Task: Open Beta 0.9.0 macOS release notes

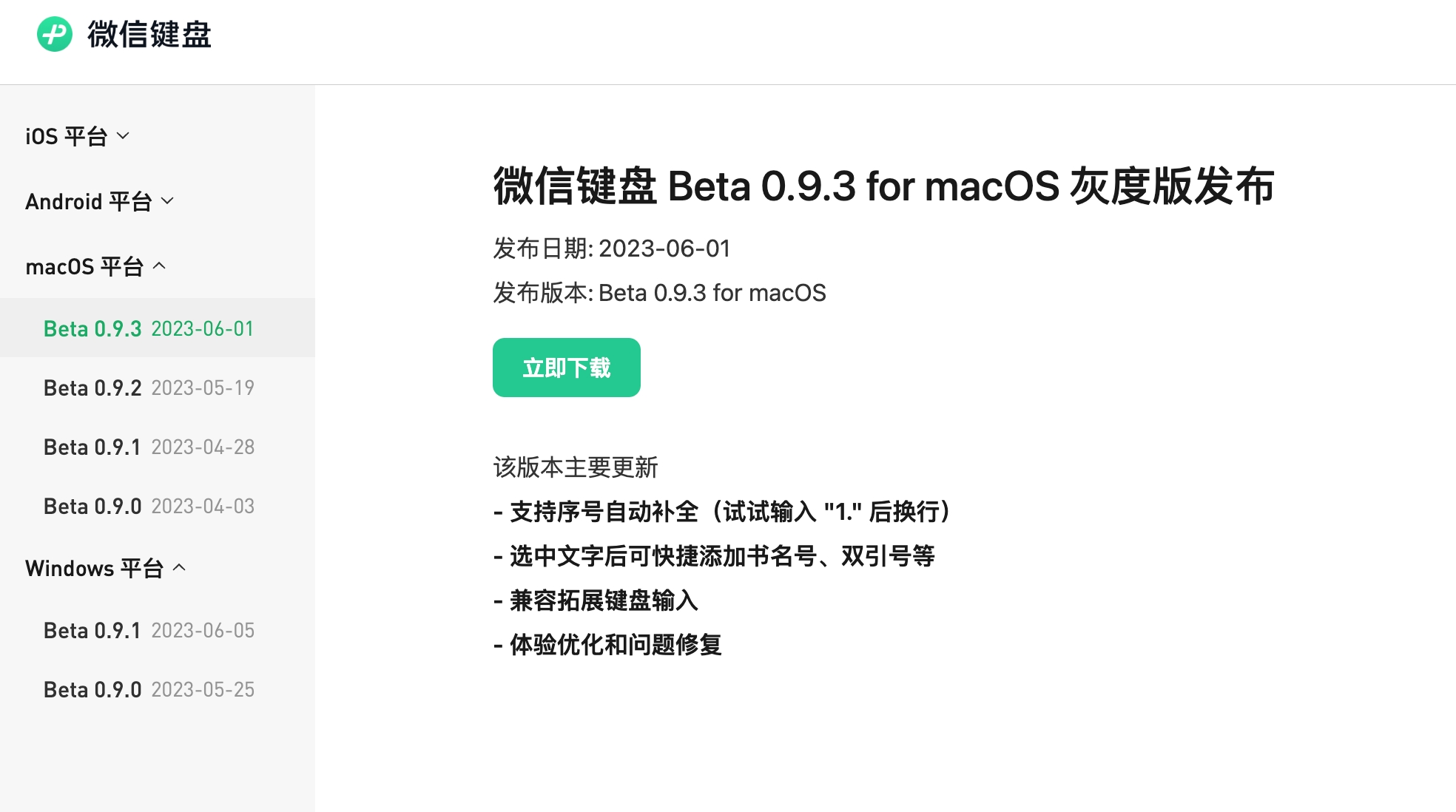Action: (x=148, y=506)
